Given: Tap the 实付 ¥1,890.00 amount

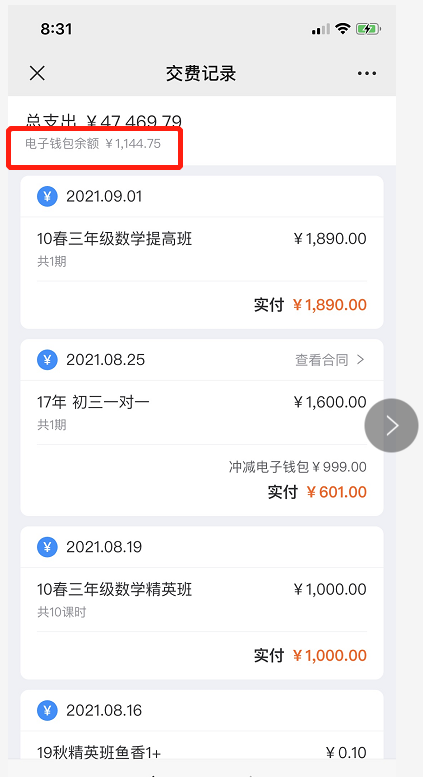Looking at the screenshot, I should pos(311,305).
